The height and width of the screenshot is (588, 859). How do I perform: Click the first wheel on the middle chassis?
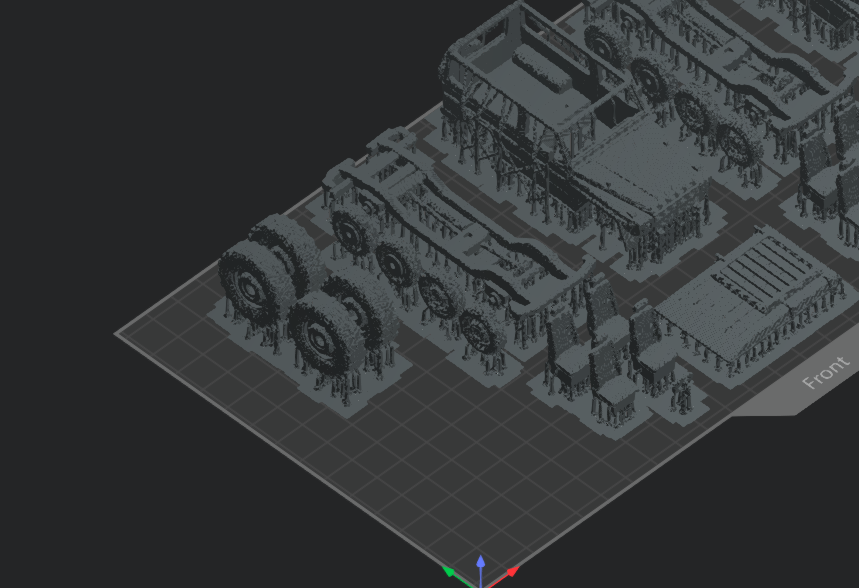coord(351,233)
